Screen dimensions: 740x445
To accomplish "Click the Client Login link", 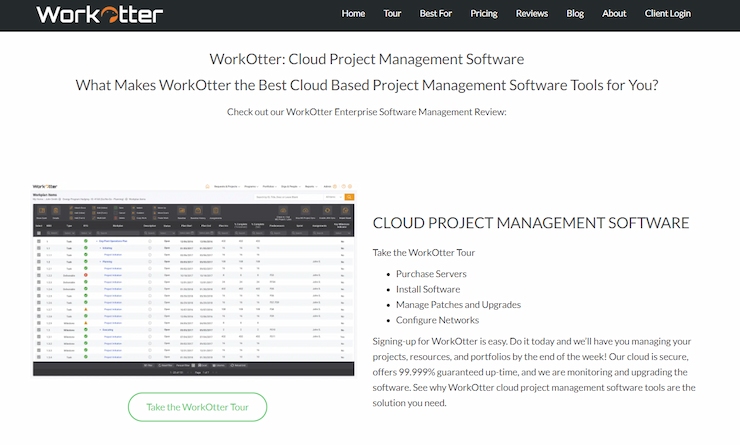I will (668, 14).
